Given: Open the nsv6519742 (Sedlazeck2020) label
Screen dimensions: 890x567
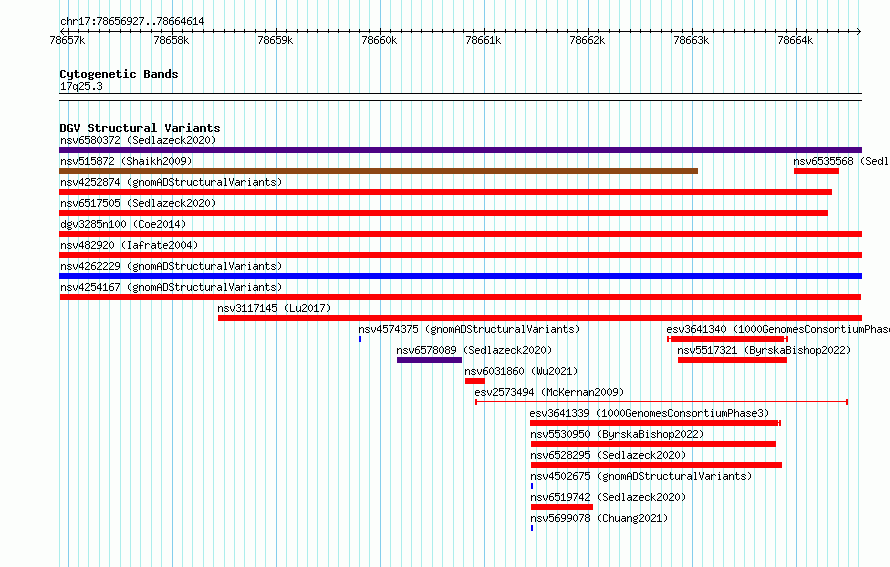Looking at the screenshot, I should pyautogui.click(x=608, y=497).
